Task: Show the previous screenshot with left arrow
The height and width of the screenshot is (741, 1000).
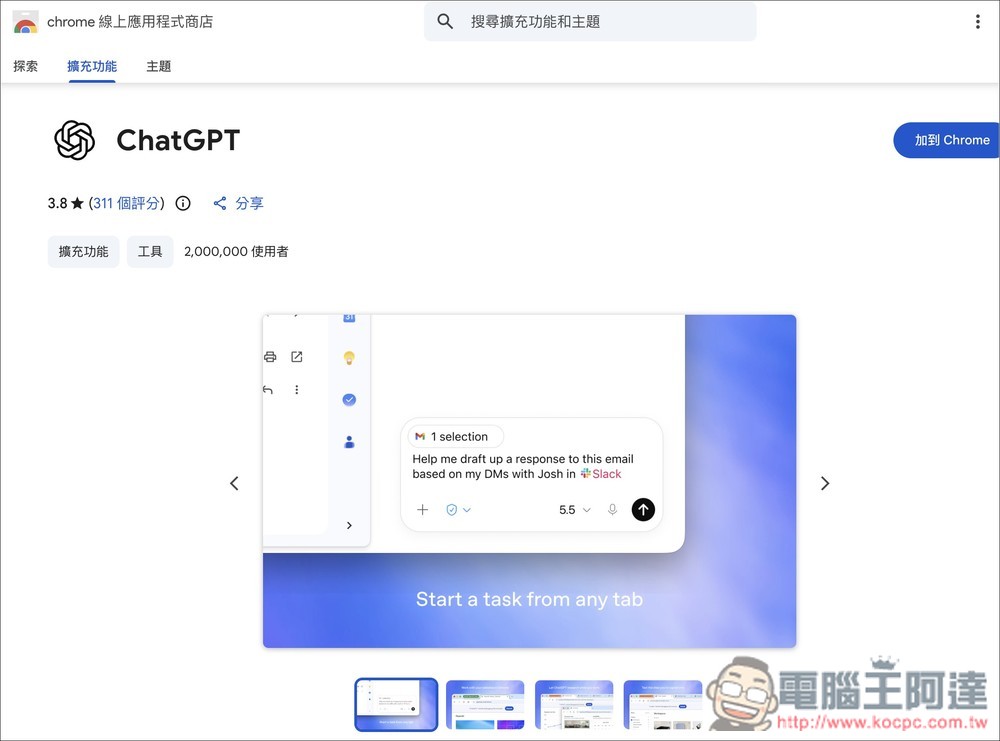Action: click(234, 483)
